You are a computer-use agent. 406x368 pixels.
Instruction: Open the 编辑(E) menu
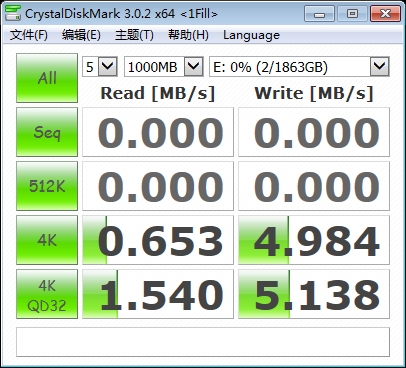pos(81,35)
